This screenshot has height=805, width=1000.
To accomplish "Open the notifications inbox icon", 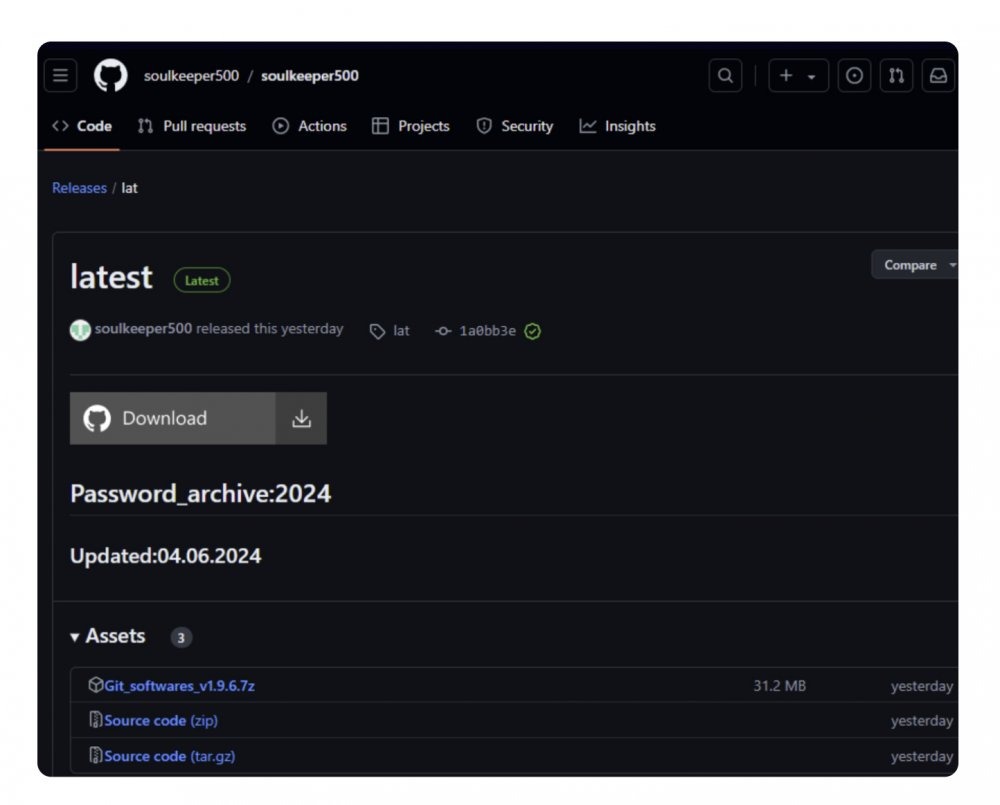I will pos(938,76).
